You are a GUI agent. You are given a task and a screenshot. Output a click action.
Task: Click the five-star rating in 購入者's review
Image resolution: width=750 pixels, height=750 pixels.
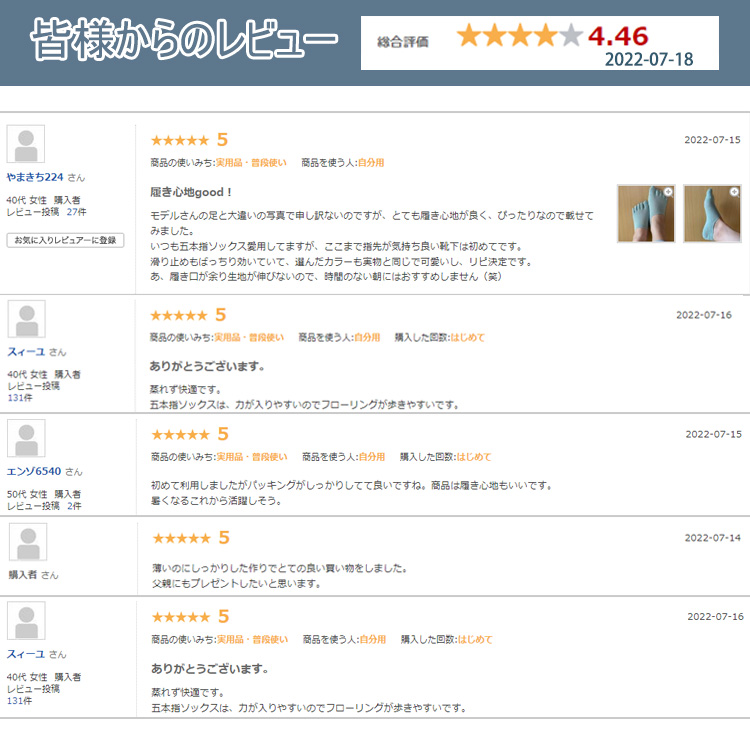(x=180, y=538)
